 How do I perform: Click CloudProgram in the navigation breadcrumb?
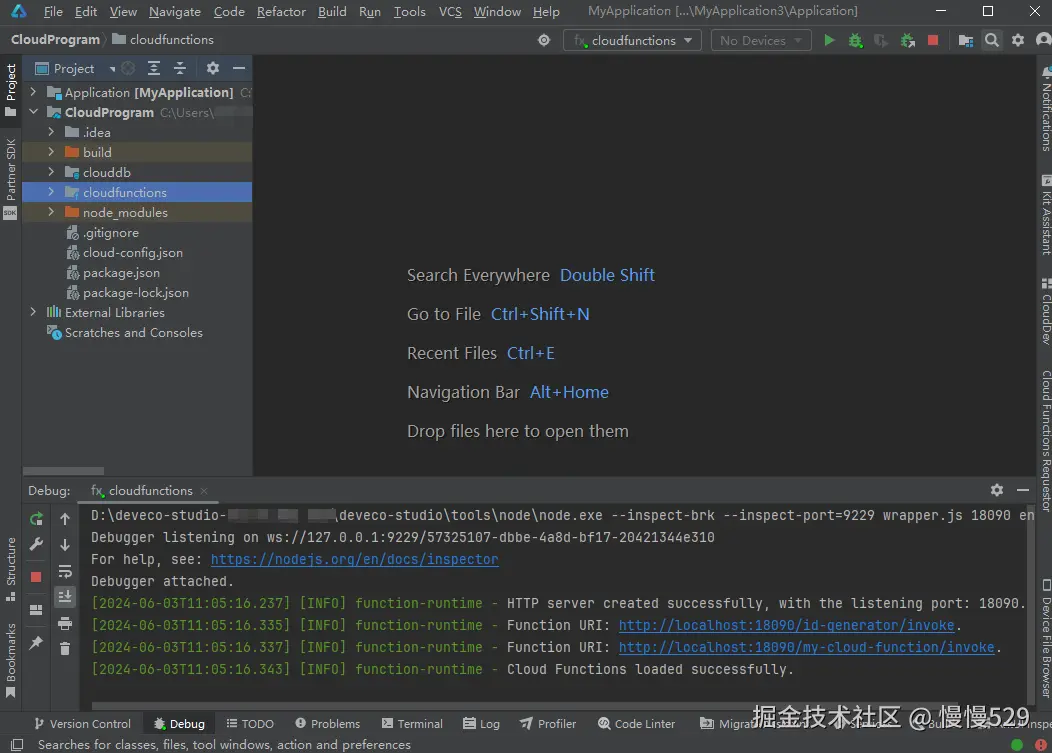coord(55,40)
